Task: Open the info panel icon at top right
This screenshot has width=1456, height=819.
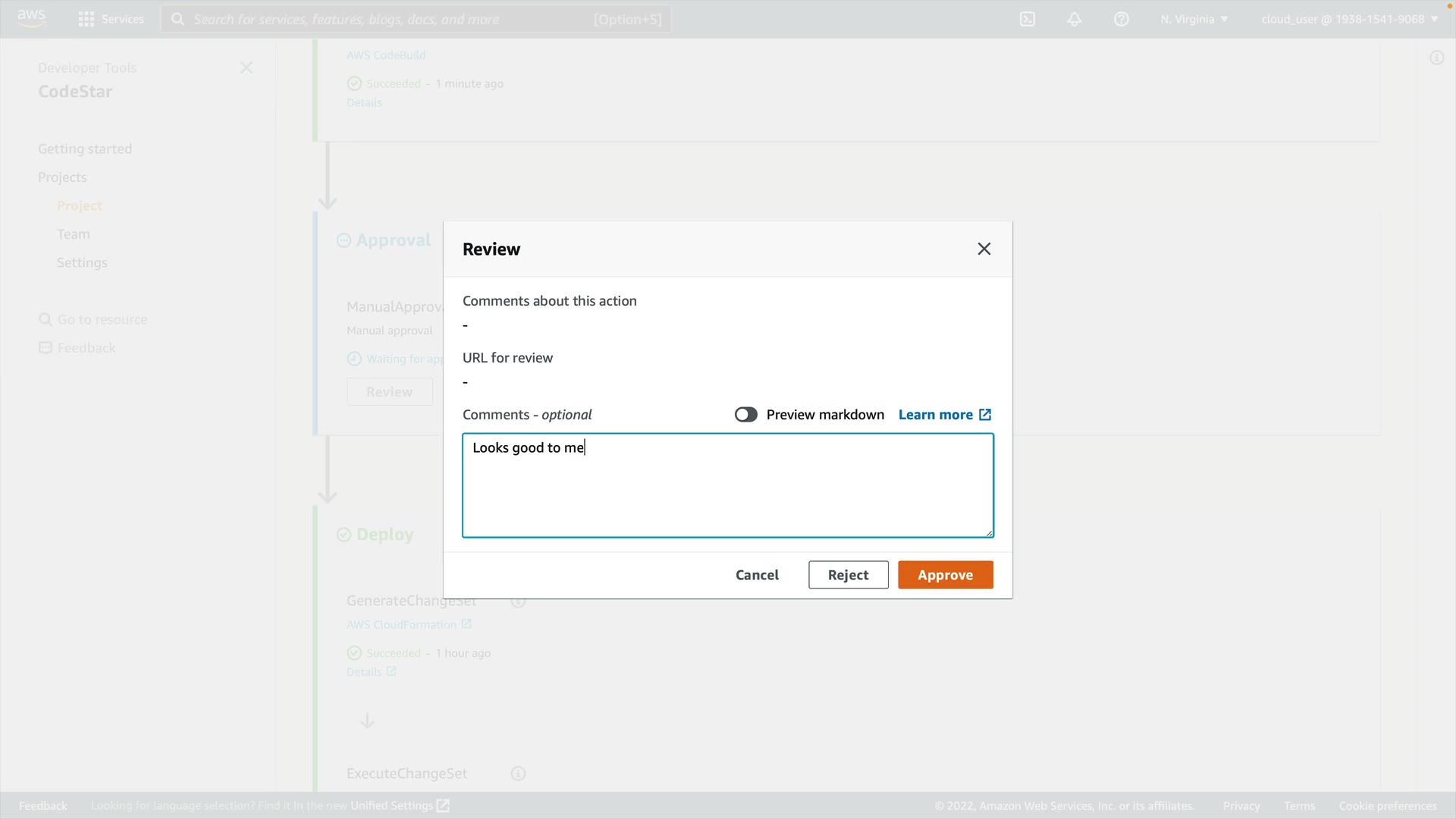Action: (1436, 58)
